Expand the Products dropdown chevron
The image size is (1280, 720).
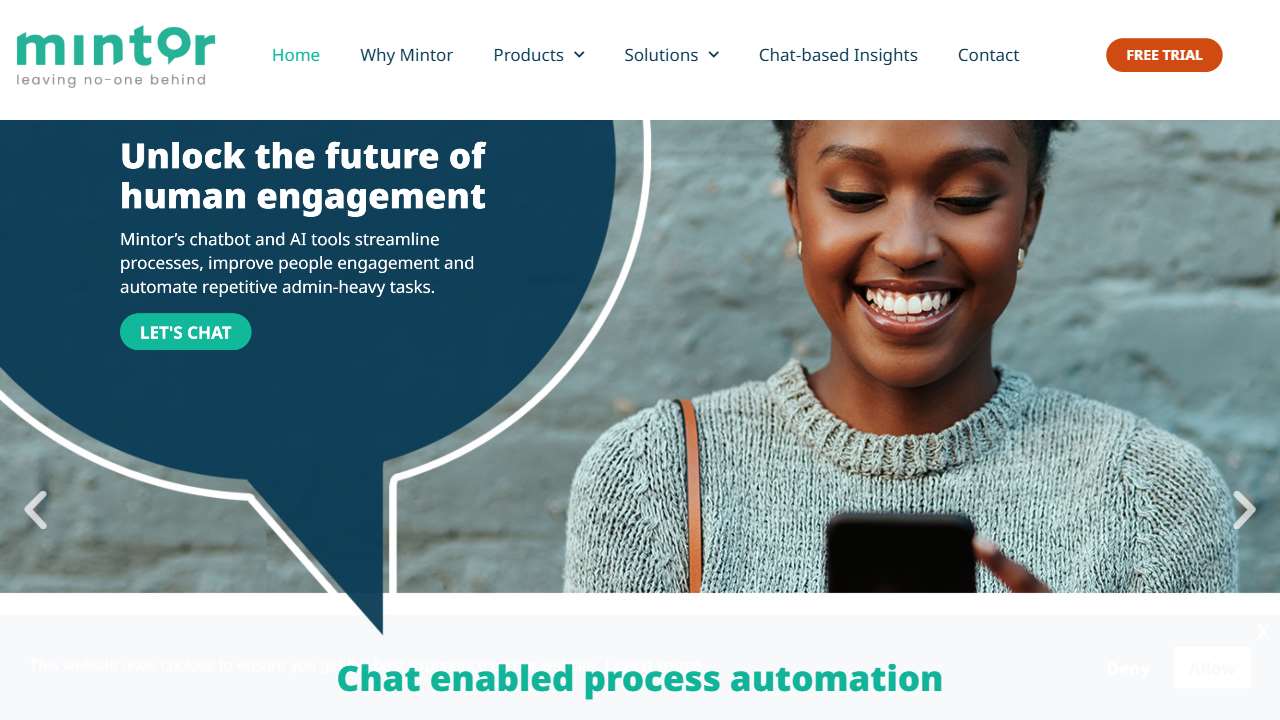point(579,55)
